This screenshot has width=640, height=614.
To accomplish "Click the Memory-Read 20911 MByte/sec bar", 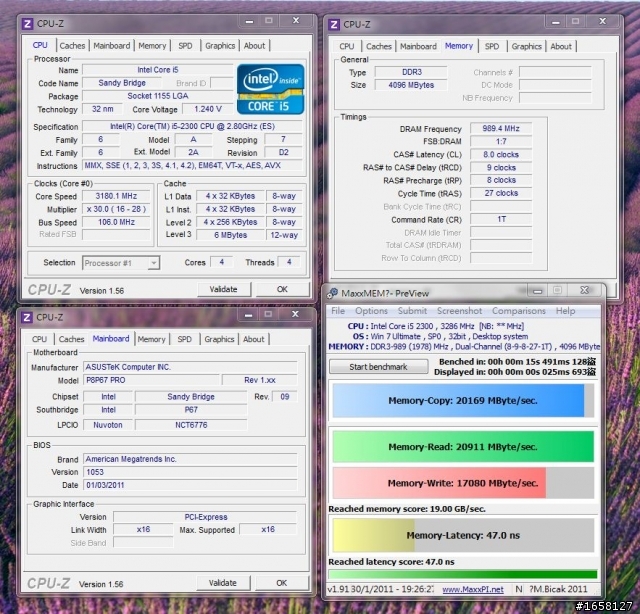I will point(463,447).
